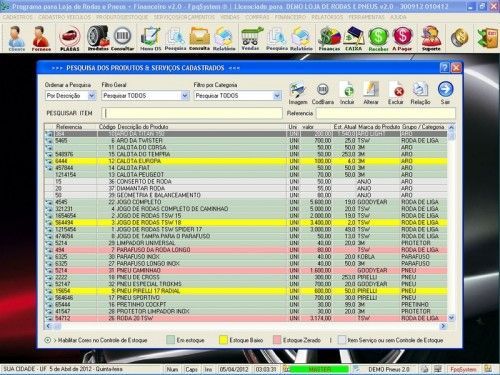Viewport: 500px width, 375px height.
Task: Select the RODA 20 TSW row
Action: [x=246, y=318]
